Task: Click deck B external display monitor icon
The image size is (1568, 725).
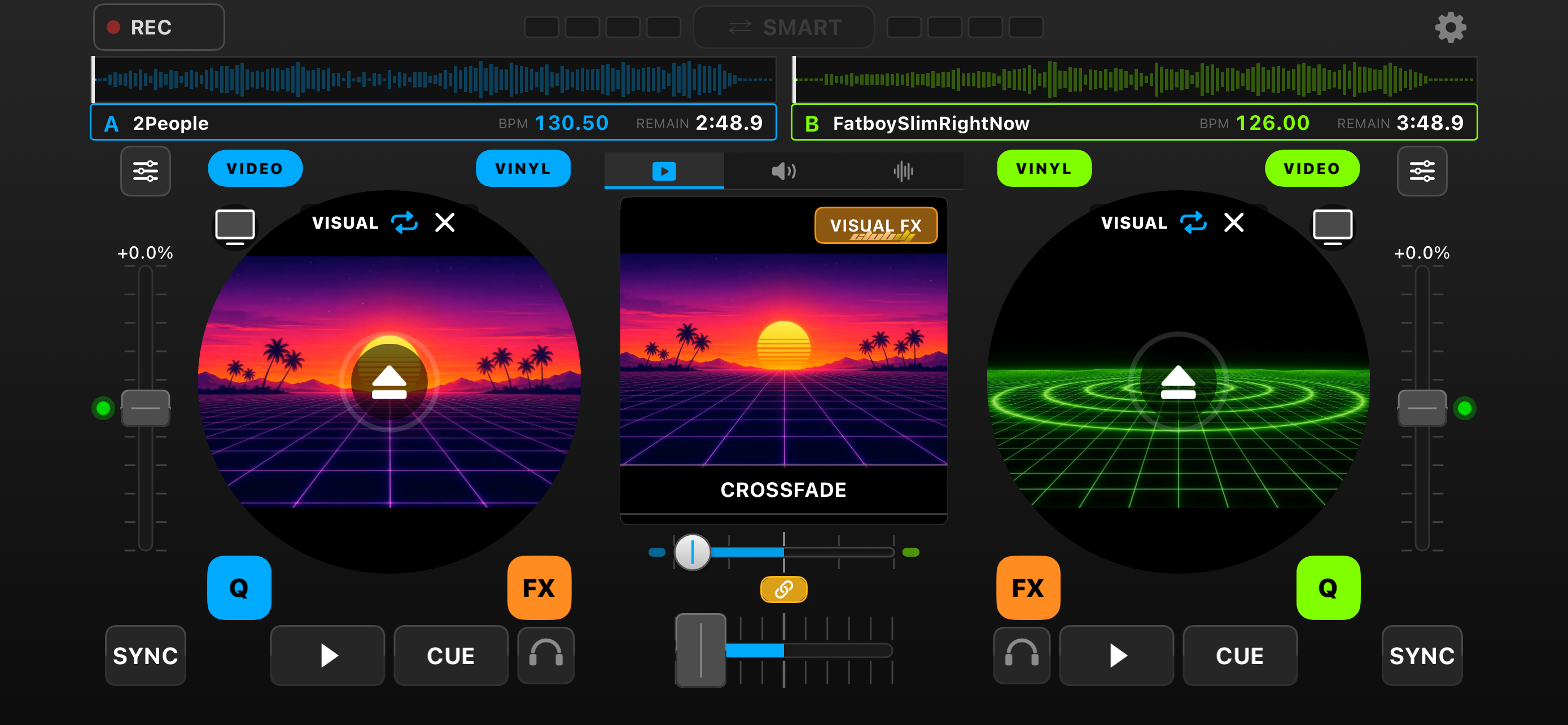Action: point(1333,226)
